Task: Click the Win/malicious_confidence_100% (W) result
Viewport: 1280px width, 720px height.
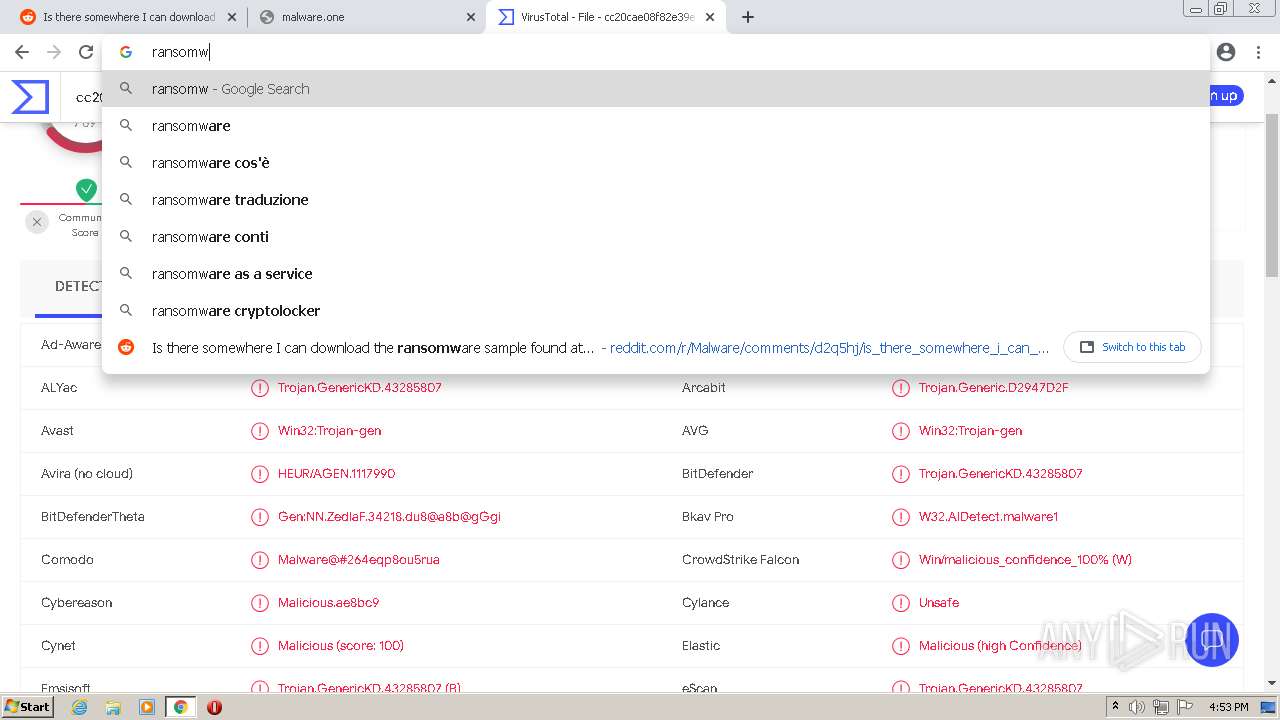Action: [x=1025, y=560]
